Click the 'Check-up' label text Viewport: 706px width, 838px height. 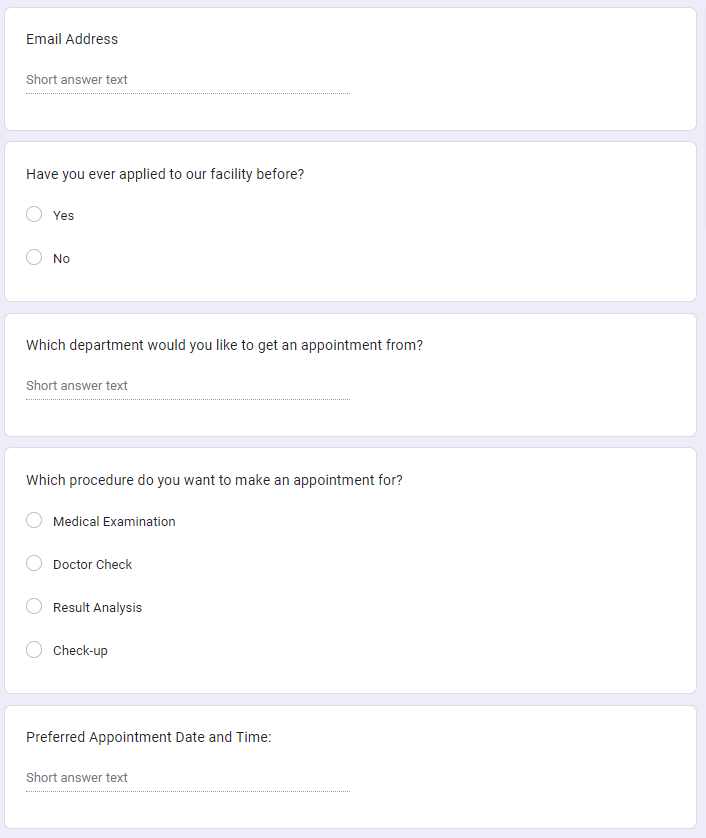(x=80, y=651)
